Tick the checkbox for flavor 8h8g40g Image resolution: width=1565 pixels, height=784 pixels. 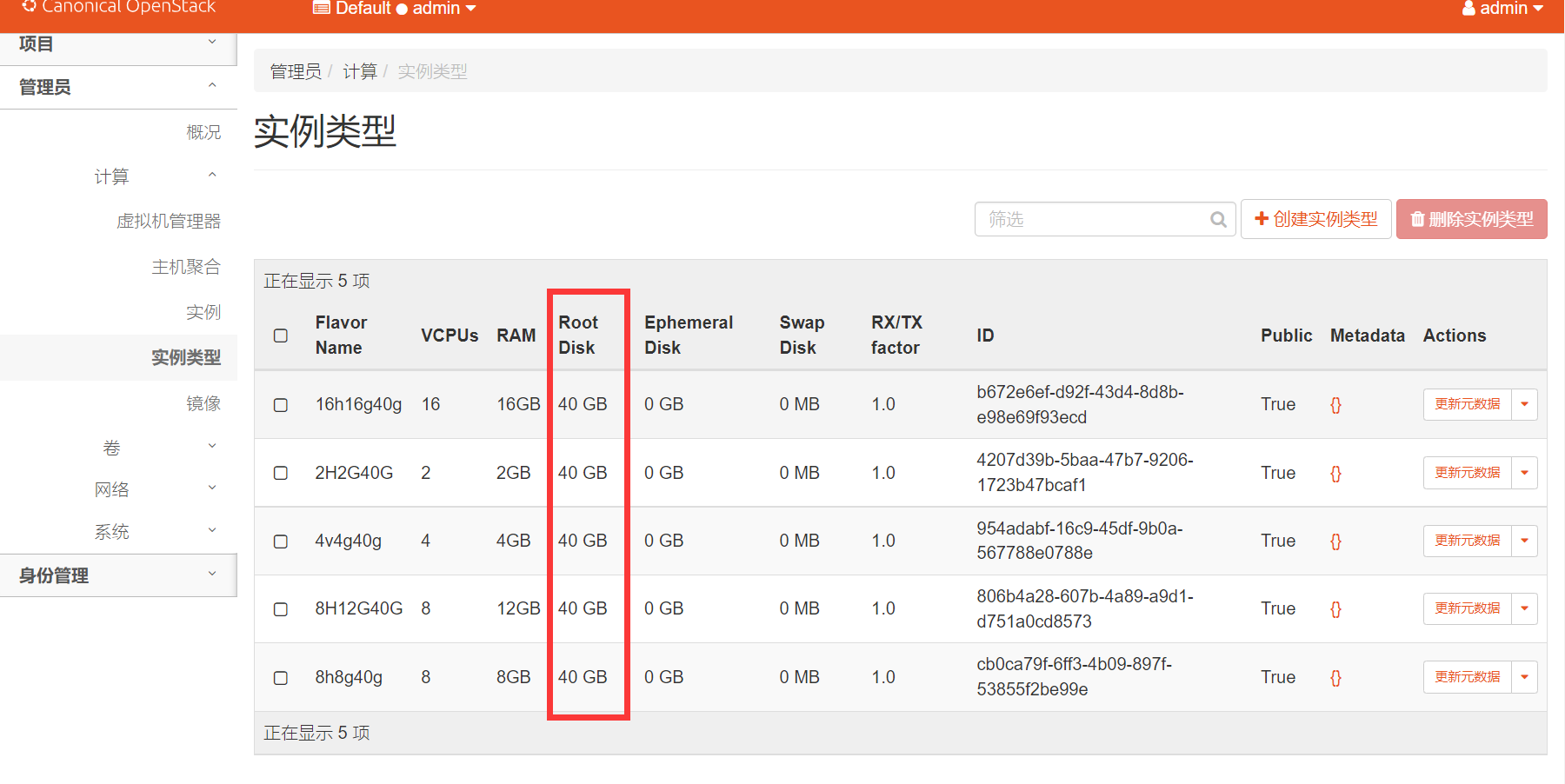[281, 678]
